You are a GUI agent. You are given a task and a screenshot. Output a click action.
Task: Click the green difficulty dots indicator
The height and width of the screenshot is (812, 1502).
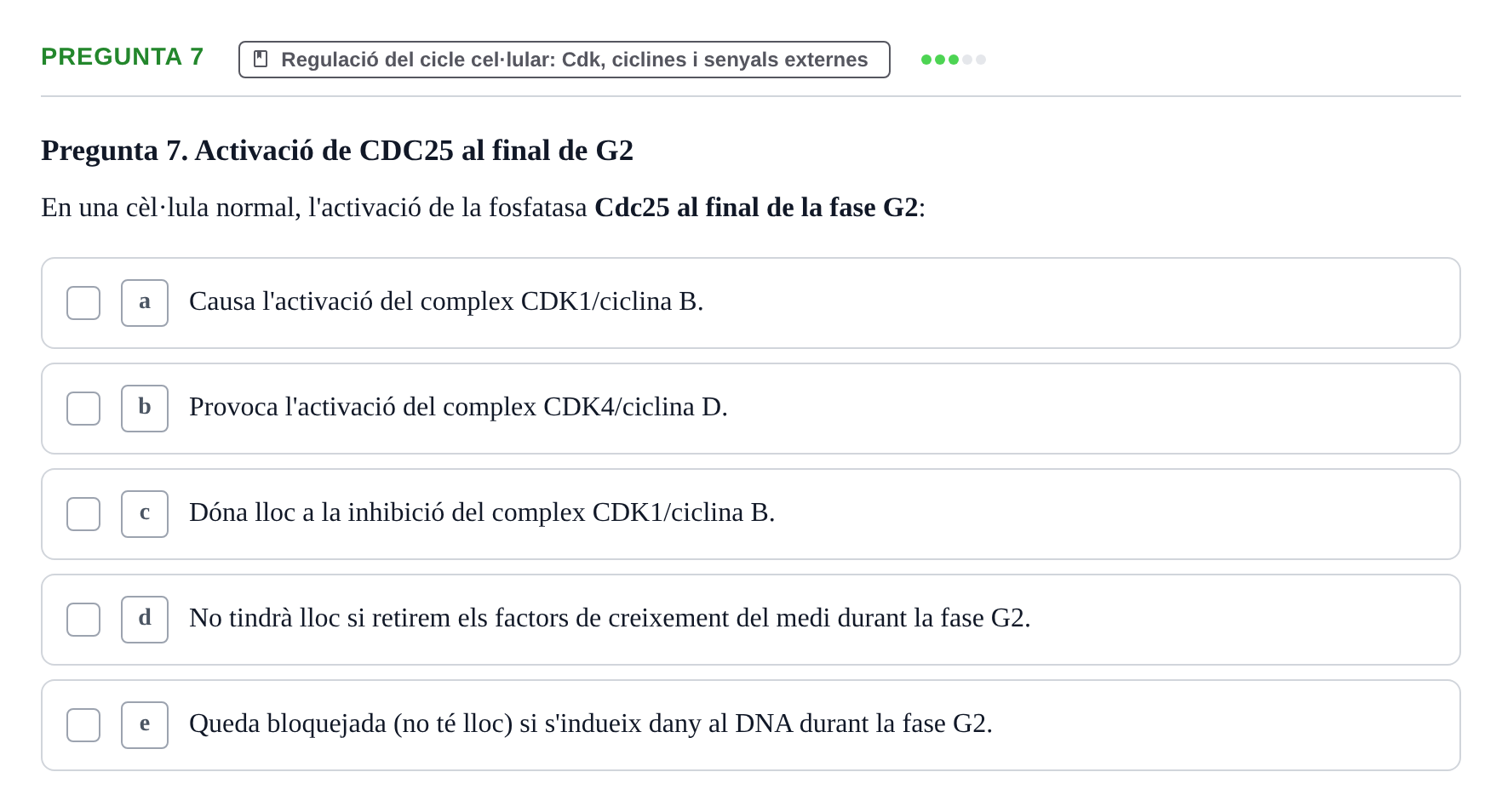pos(954,60)
